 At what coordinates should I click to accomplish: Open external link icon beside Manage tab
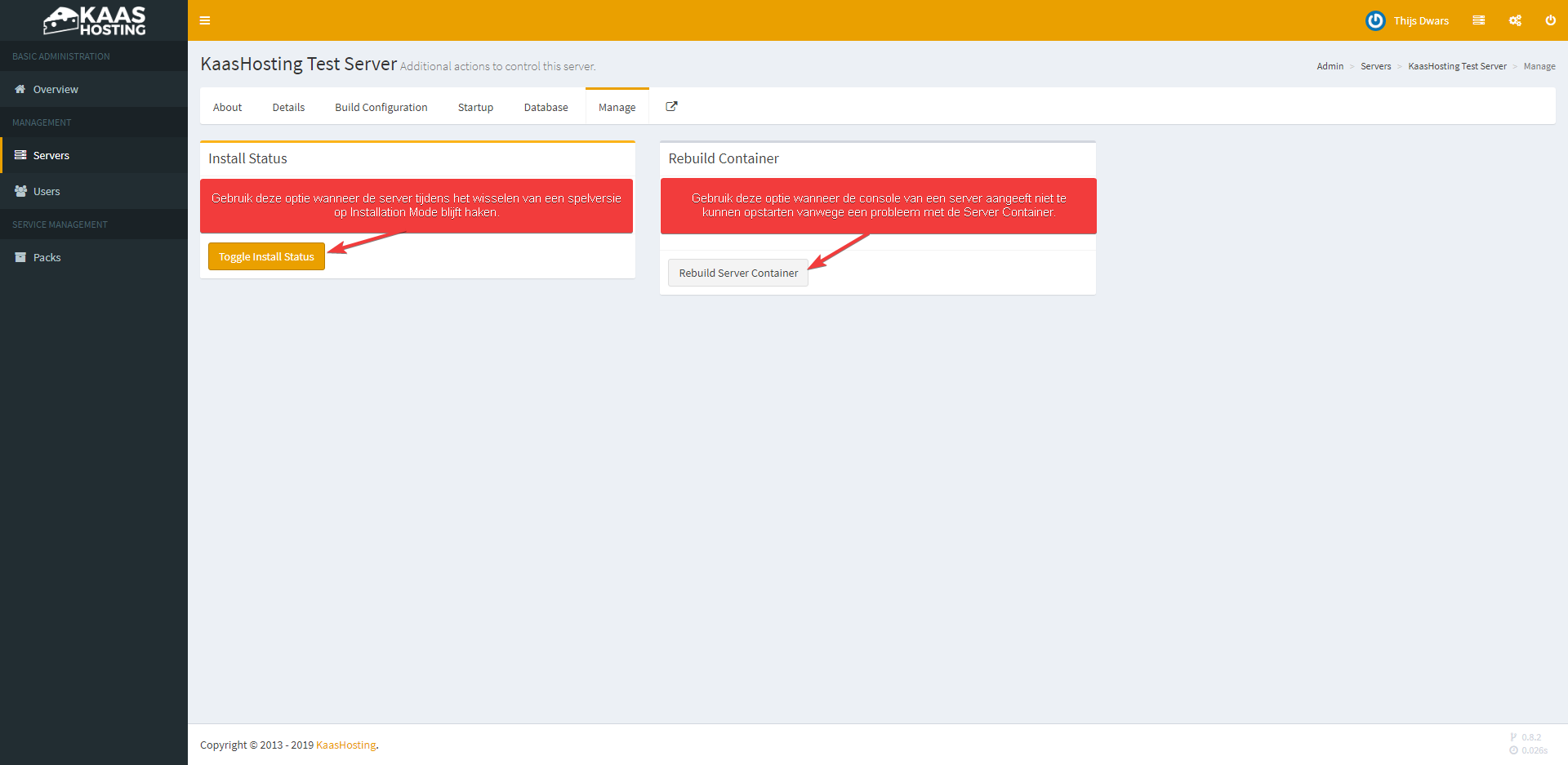(671, 107)
